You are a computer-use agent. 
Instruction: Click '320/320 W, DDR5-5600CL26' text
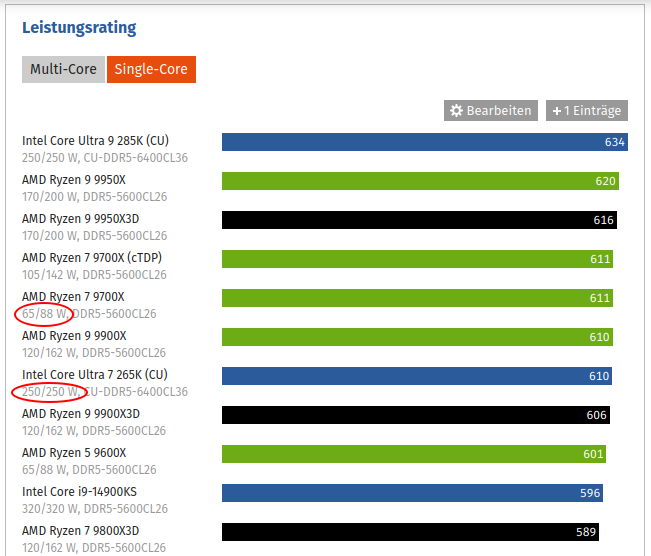pyautogui.click(x=95, y=509)
